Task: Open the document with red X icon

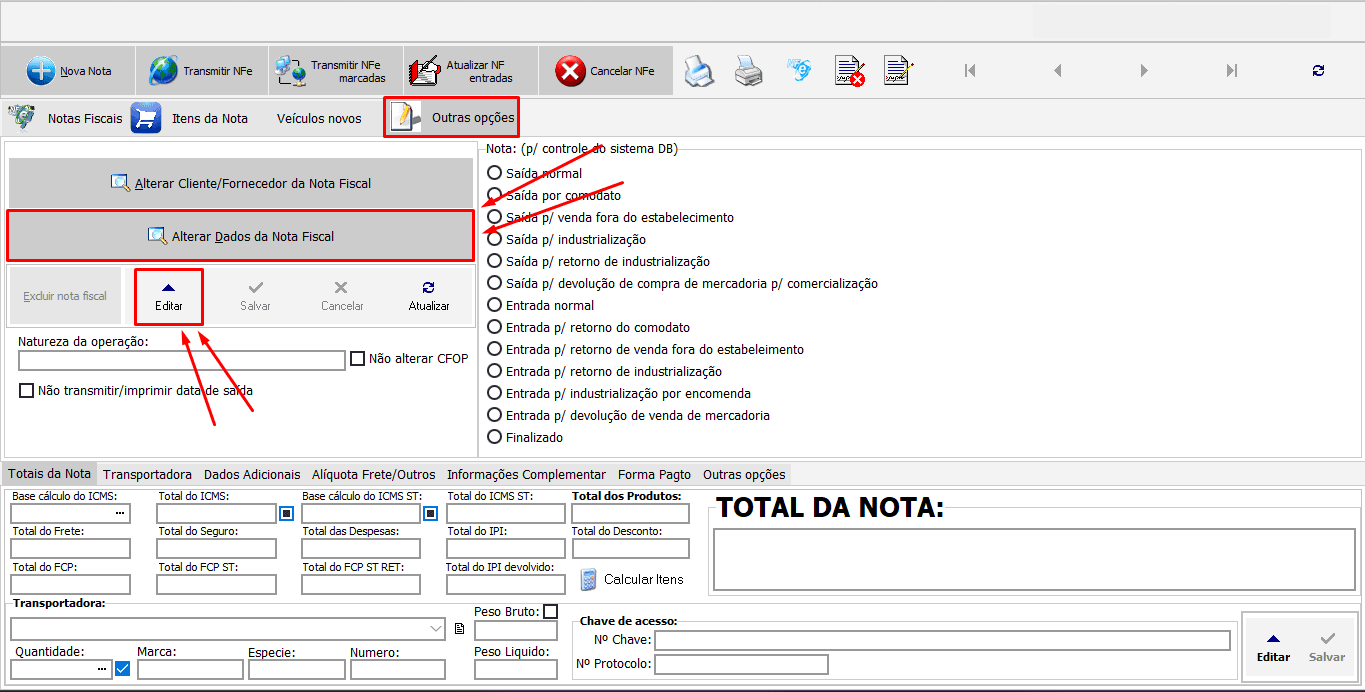Action: (849, 70)
